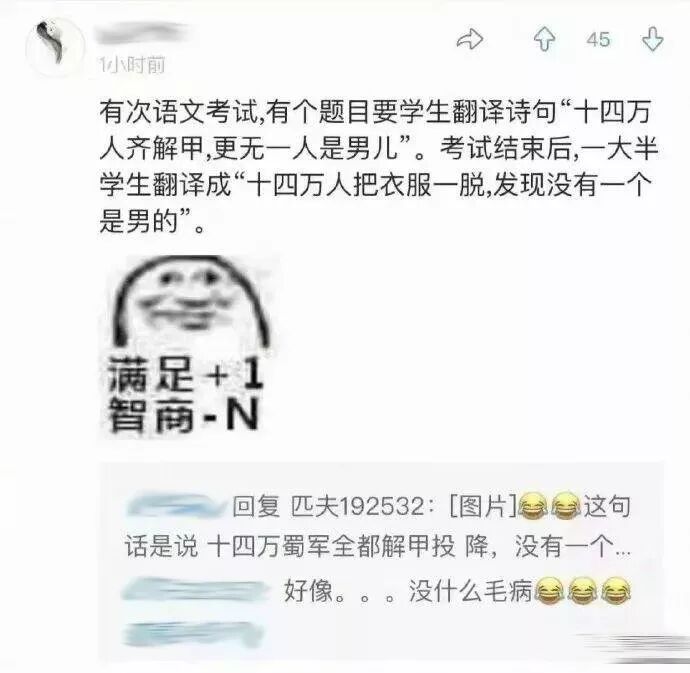Click the third blurred reply at bottom
Viewport: 690px width, 673px height.
point(193,634)
